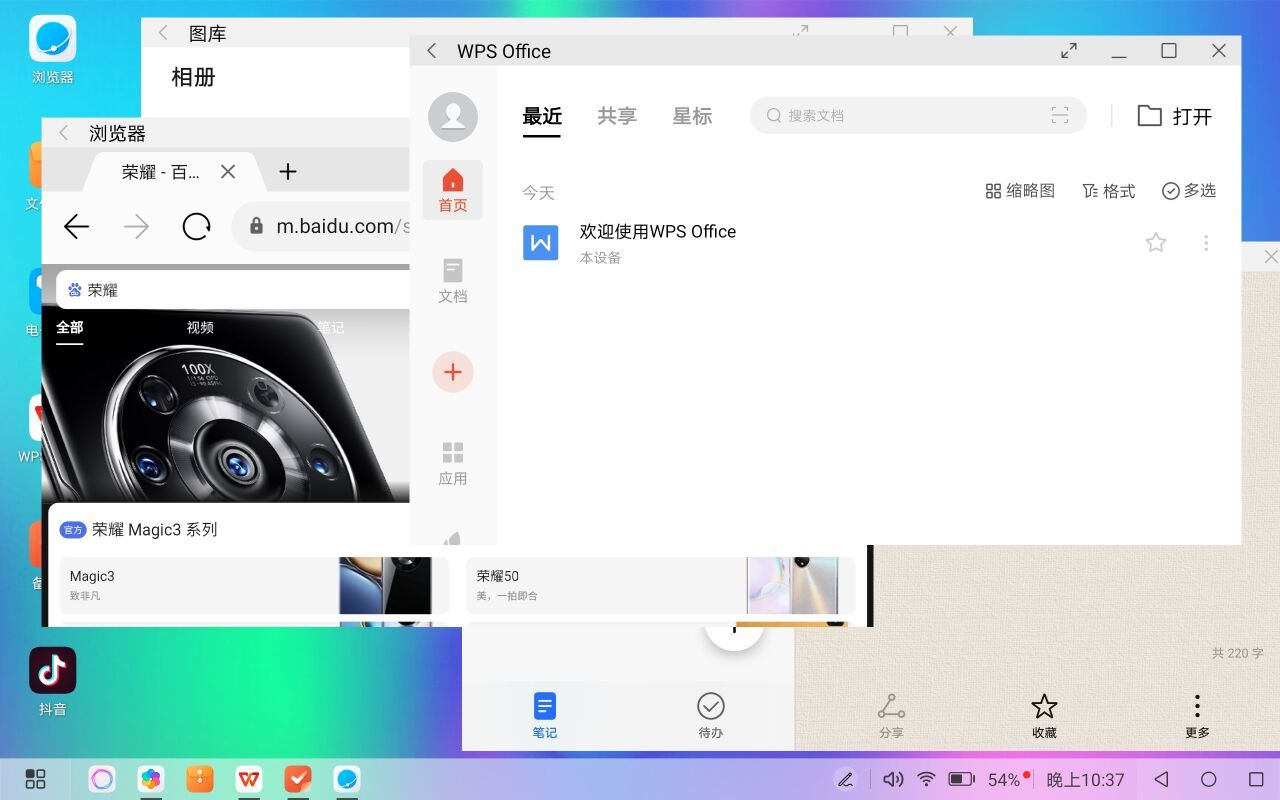
Task: Open the WPS account avatar
Action: pos(453,116)
